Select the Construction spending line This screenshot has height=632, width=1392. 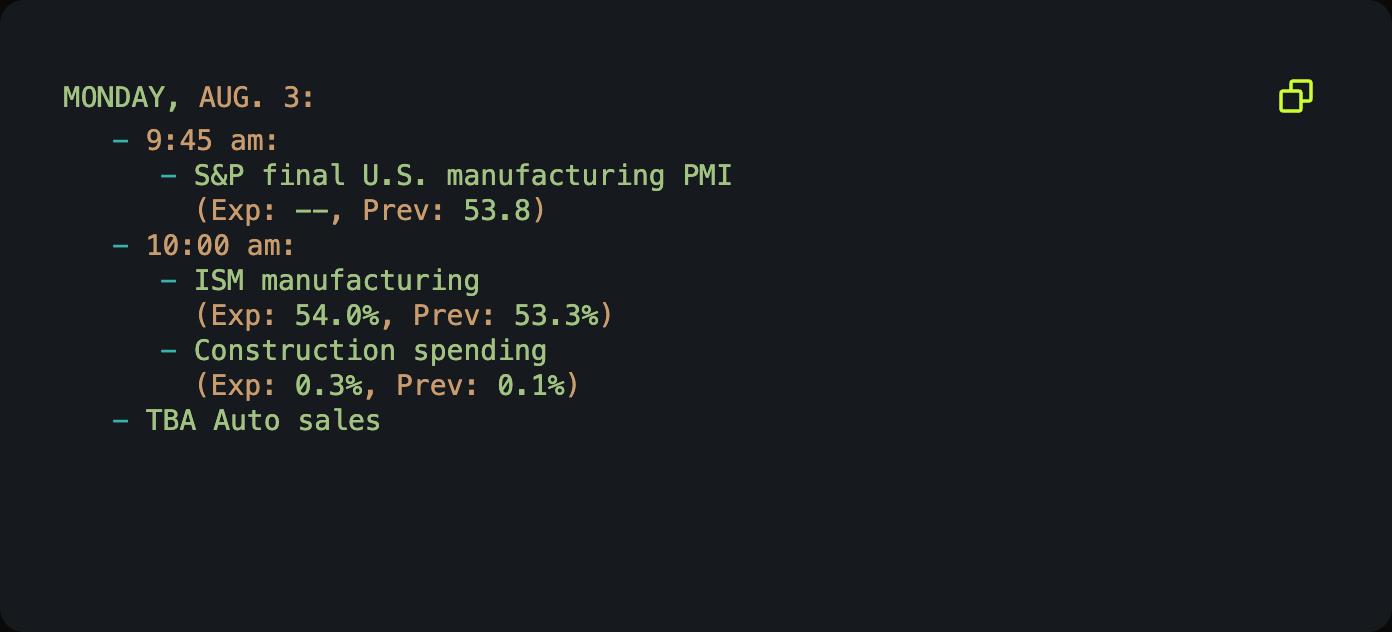[x=370, y=351]
